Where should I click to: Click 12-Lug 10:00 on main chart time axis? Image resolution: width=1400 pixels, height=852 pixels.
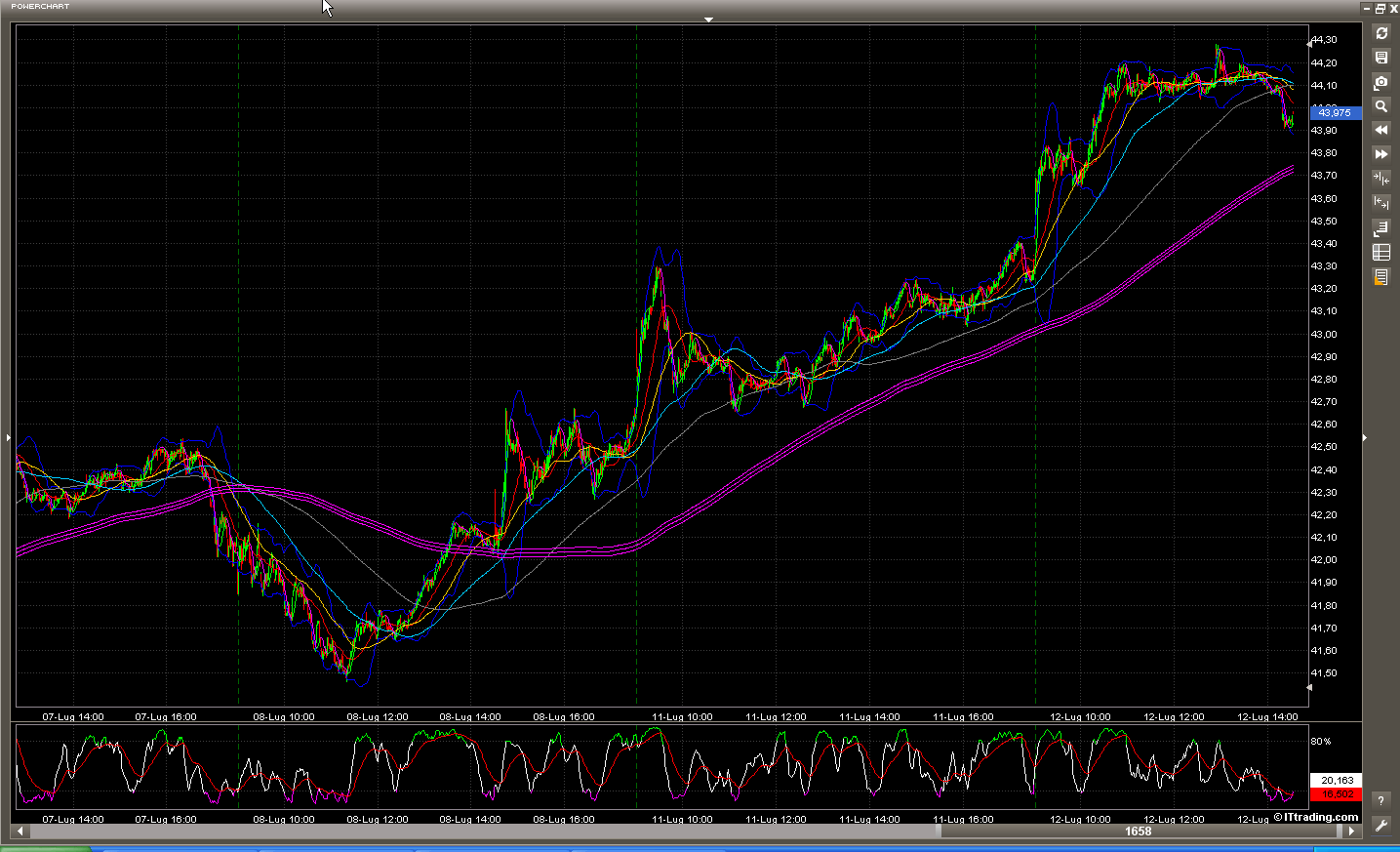[x=1080, y=716]
